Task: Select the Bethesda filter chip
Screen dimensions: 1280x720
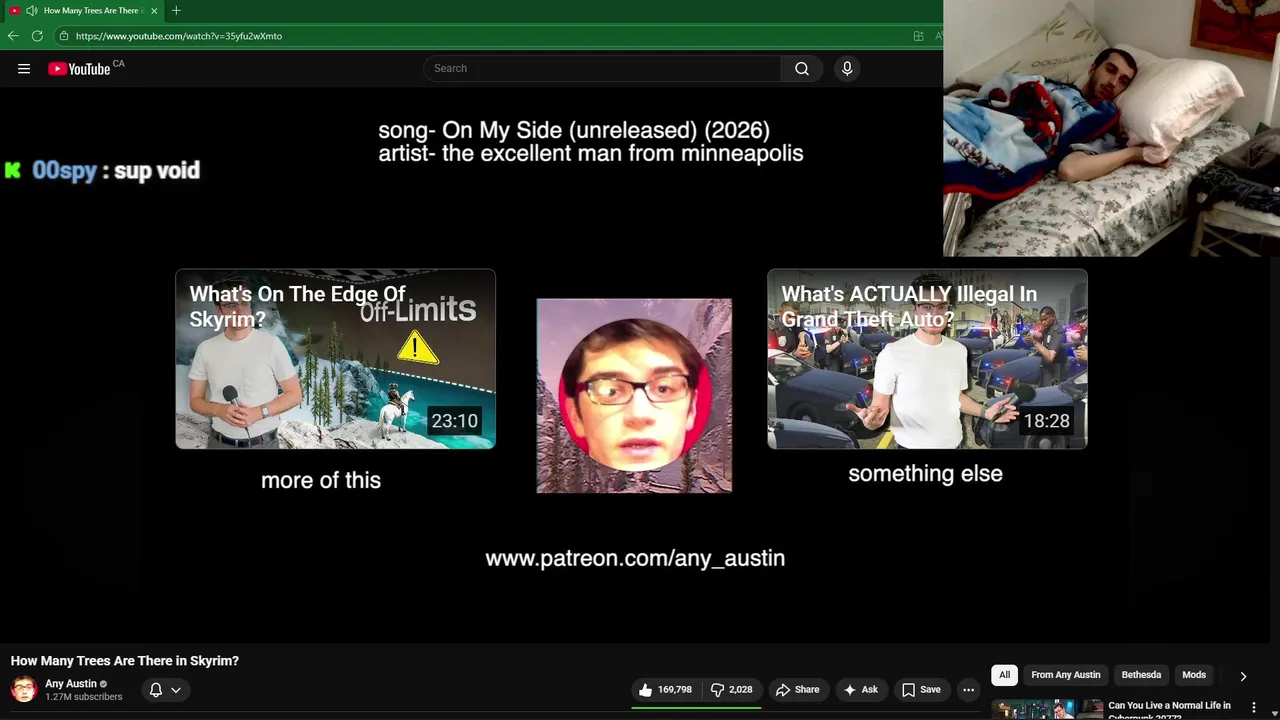Action: coord(1141,675)
